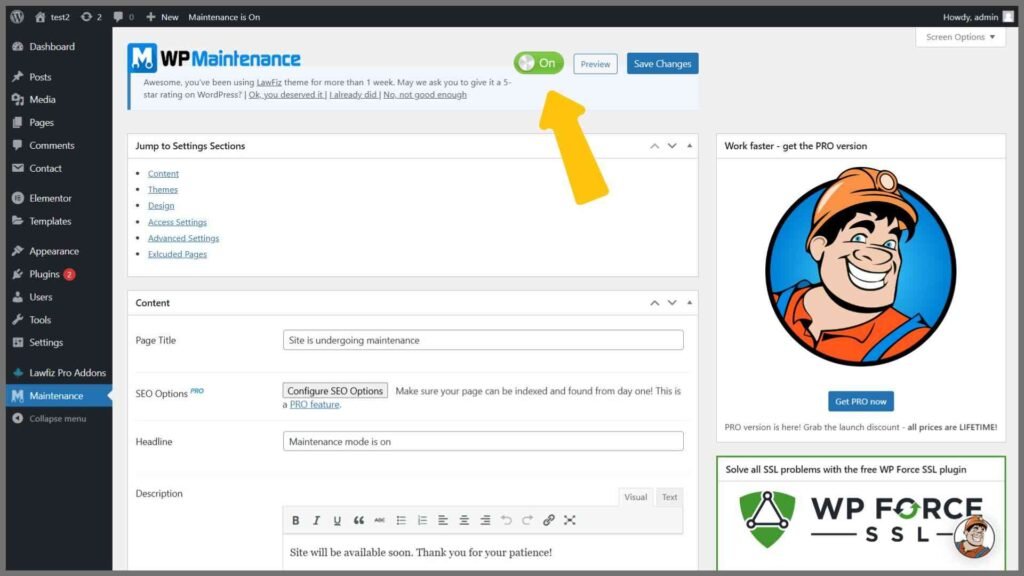1024x576 pixels.
Task: Click the New plus item in admin bar
Action: (162, 17)
